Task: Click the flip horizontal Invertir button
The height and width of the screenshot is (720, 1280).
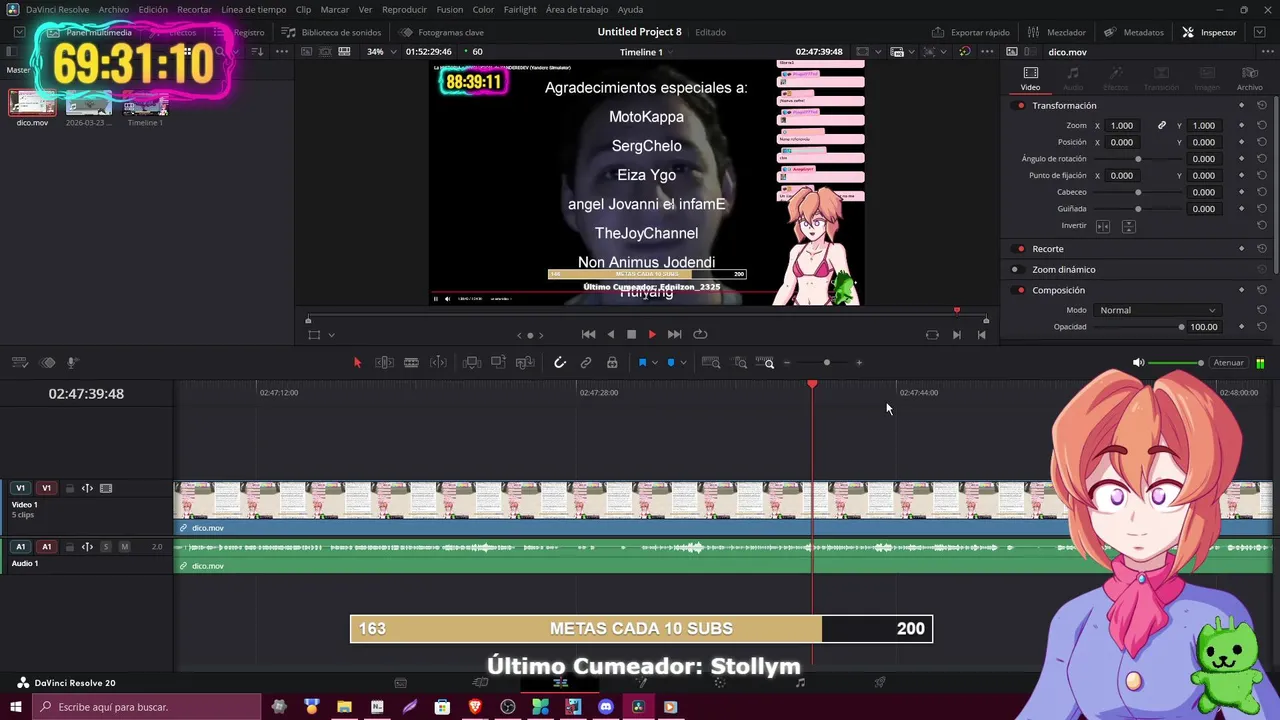Action: (1103, 226)
